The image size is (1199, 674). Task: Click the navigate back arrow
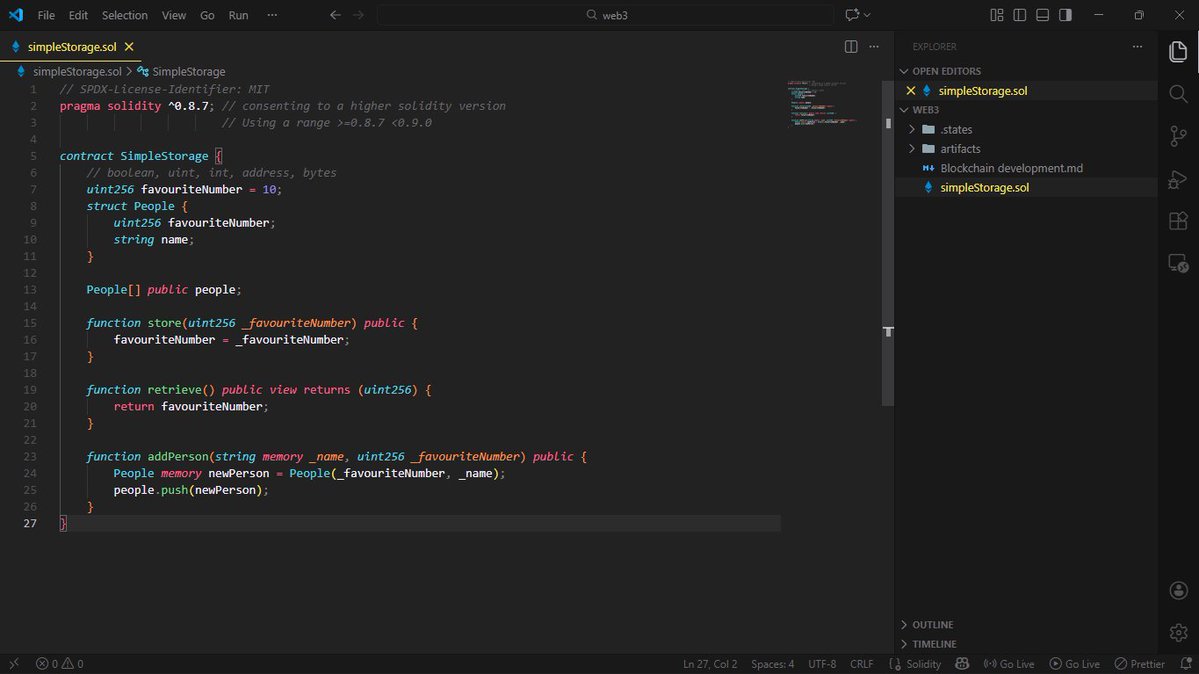(335, 15)
